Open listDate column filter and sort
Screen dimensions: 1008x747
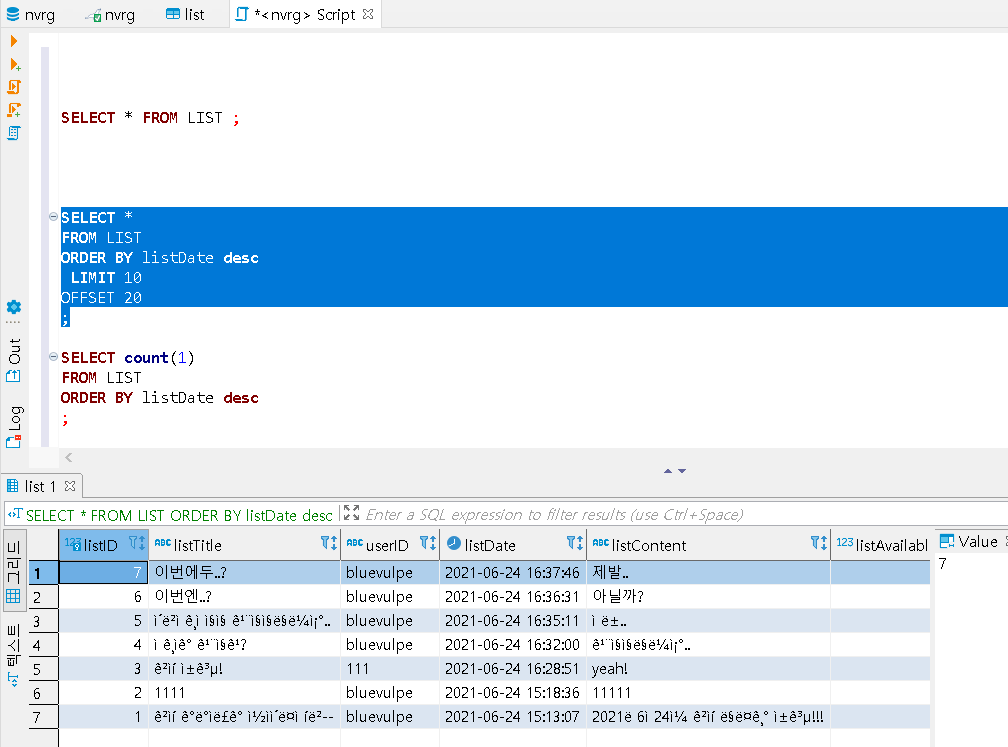pos(575,544)
